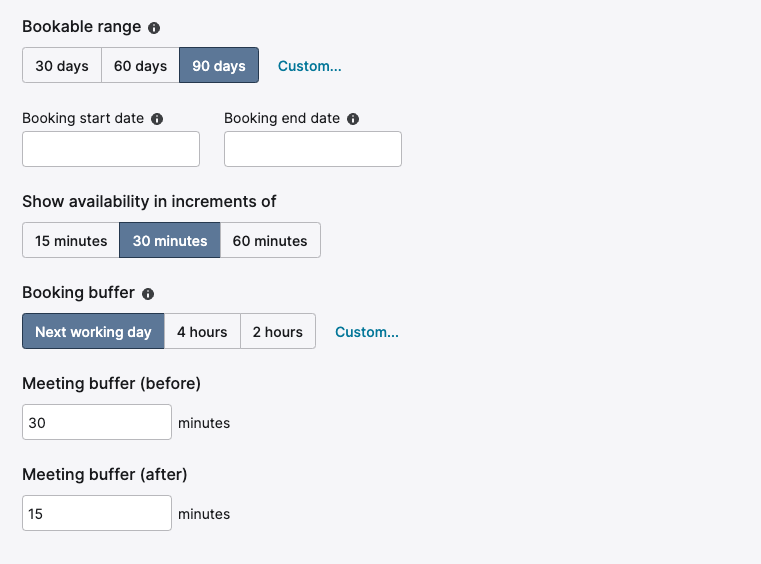Click the Meeting buffer (before) minutes field
The width and height of the screenshot is (761, 564).
coord(97,422)
